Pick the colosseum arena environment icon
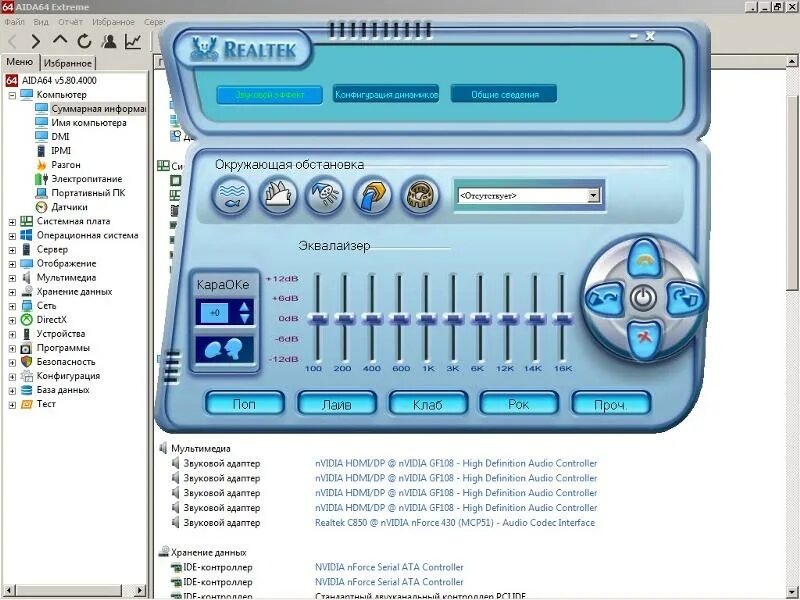This screenshot has width=800, height=600. point(419,195)
